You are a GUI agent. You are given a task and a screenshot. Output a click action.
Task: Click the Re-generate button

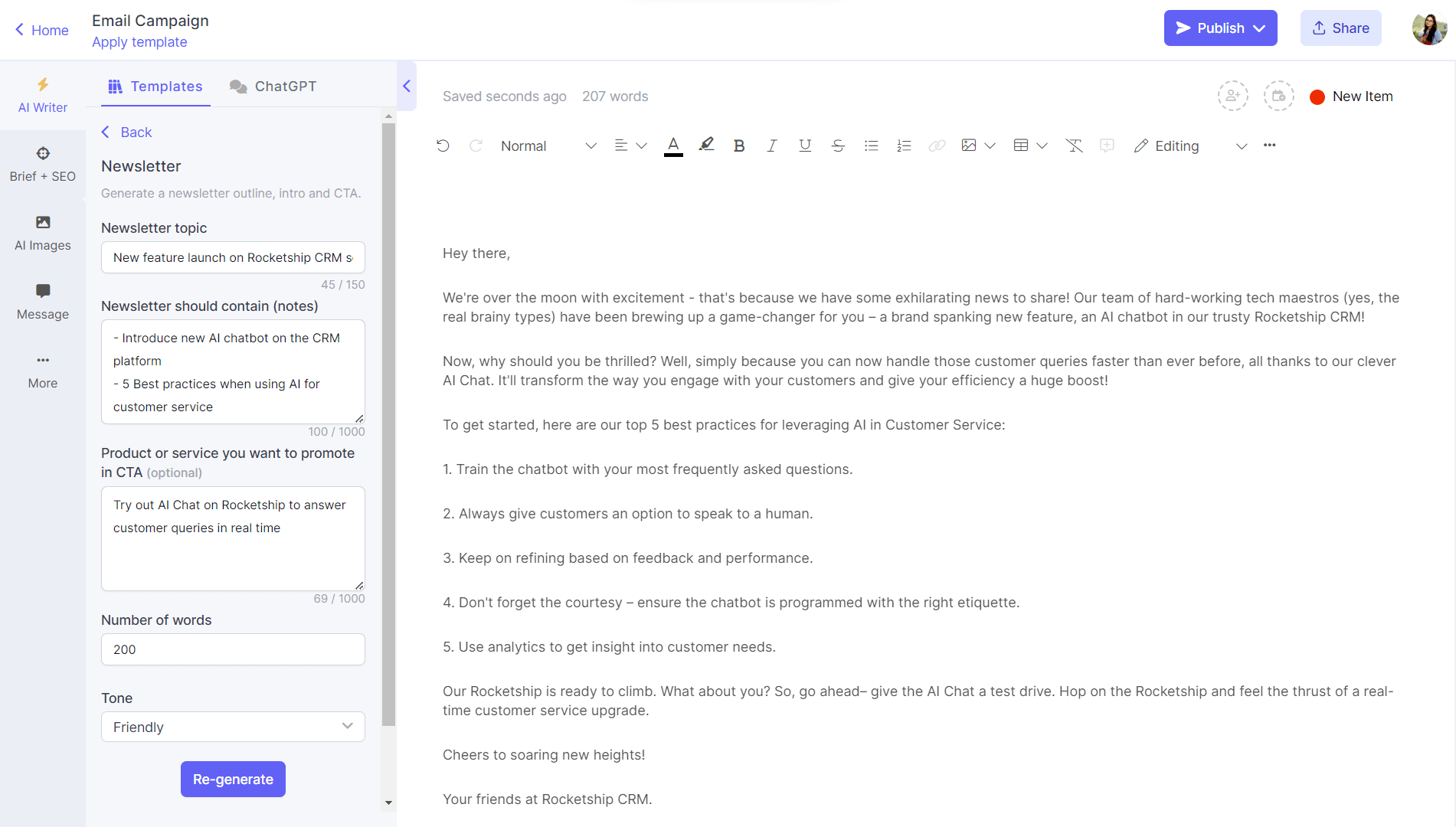pos(233,779)
